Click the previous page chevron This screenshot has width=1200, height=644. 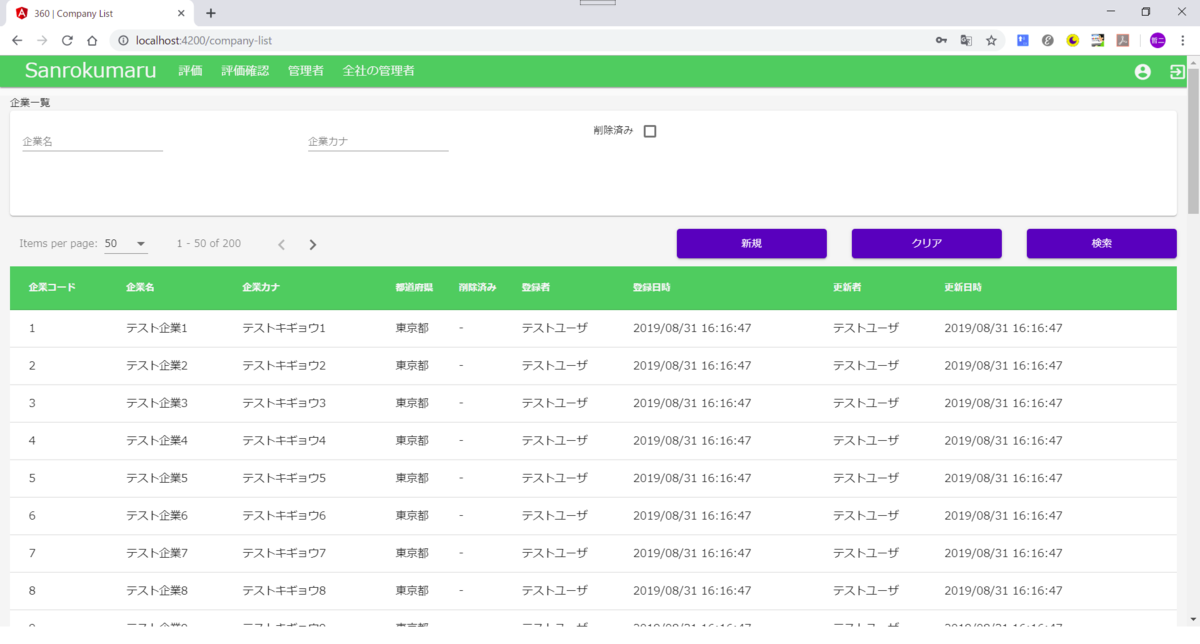(281, 243)
